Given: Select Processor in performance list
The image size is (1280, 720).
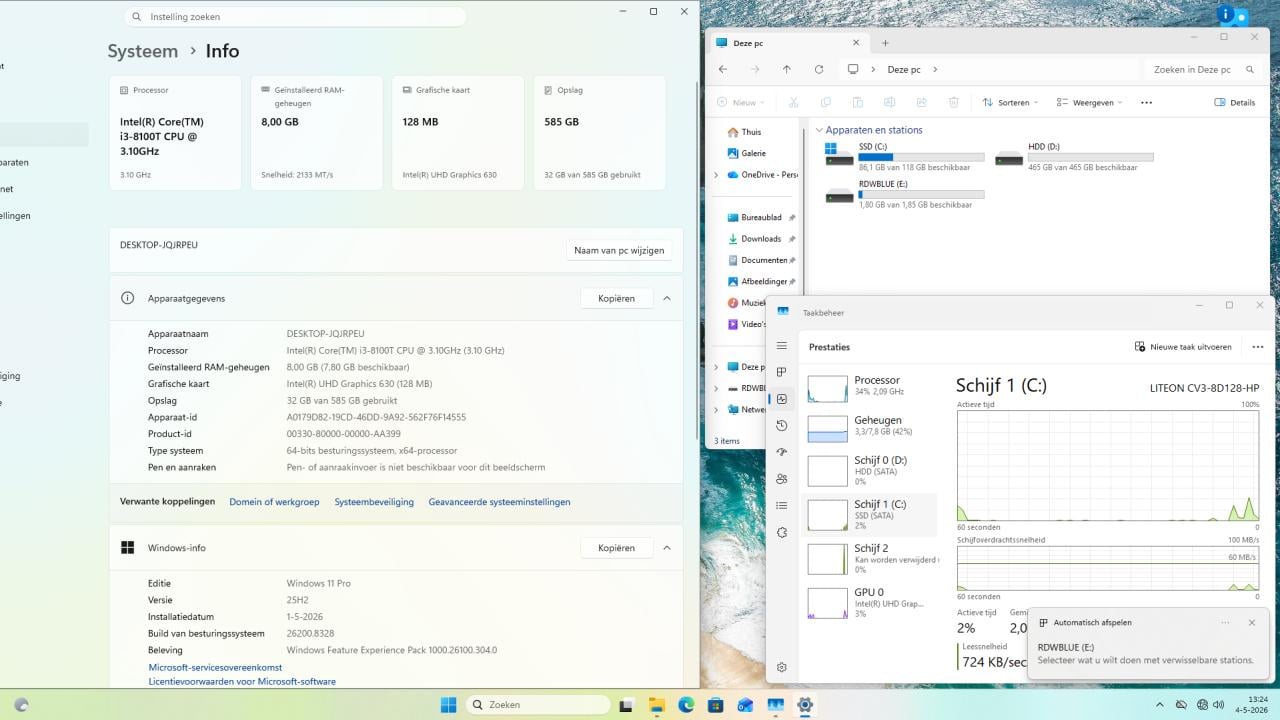Looking at the screenshot, I should (871, 387).
